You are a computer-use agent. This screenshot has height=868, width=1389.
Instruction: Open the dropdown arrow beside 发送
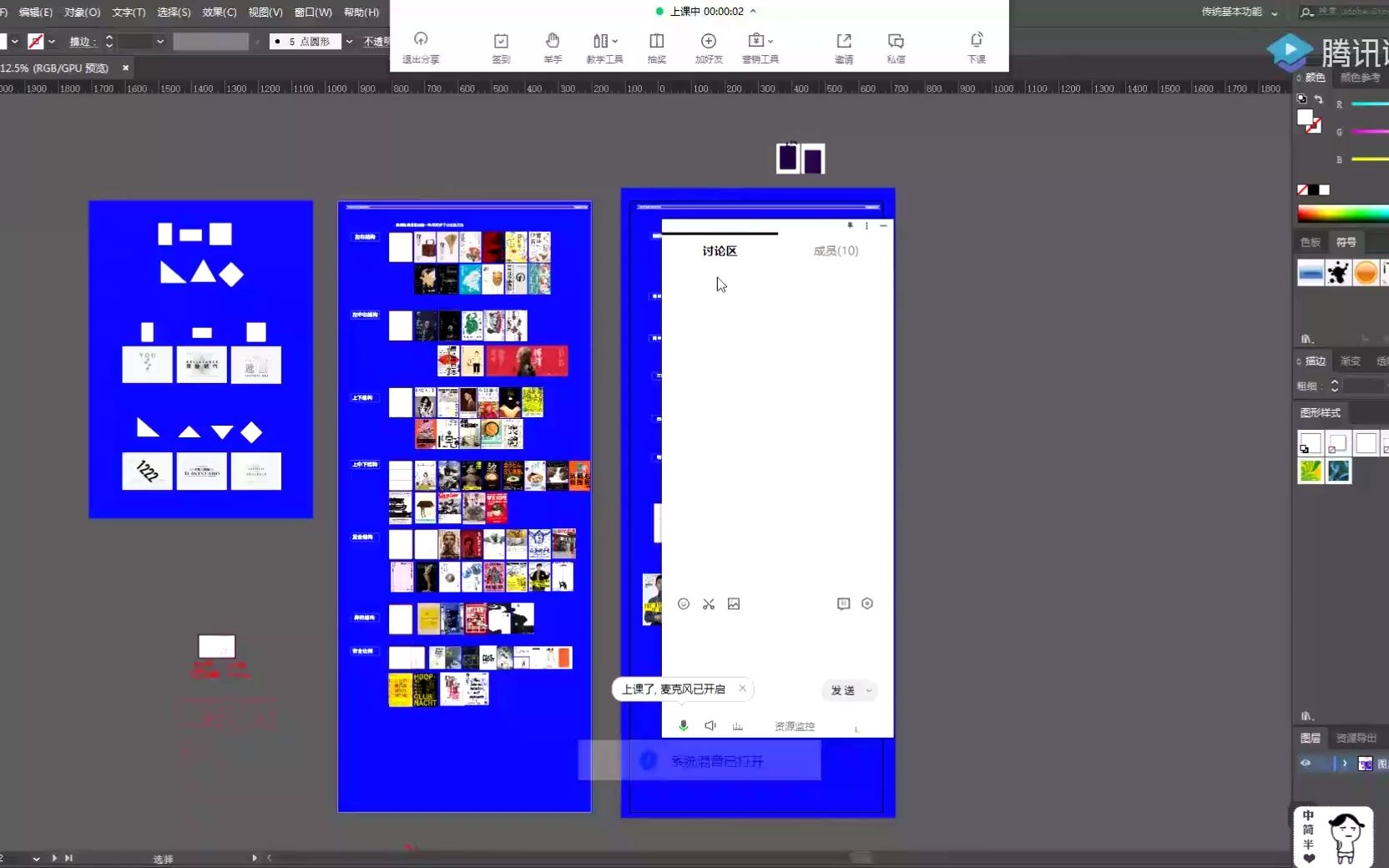pyautogui.click(x=869, y=690)
